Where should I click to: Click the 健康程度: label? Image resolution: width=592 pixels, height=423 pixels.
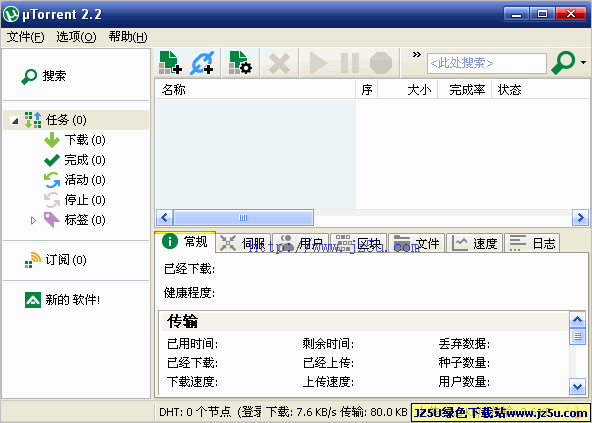pos(189,293)
